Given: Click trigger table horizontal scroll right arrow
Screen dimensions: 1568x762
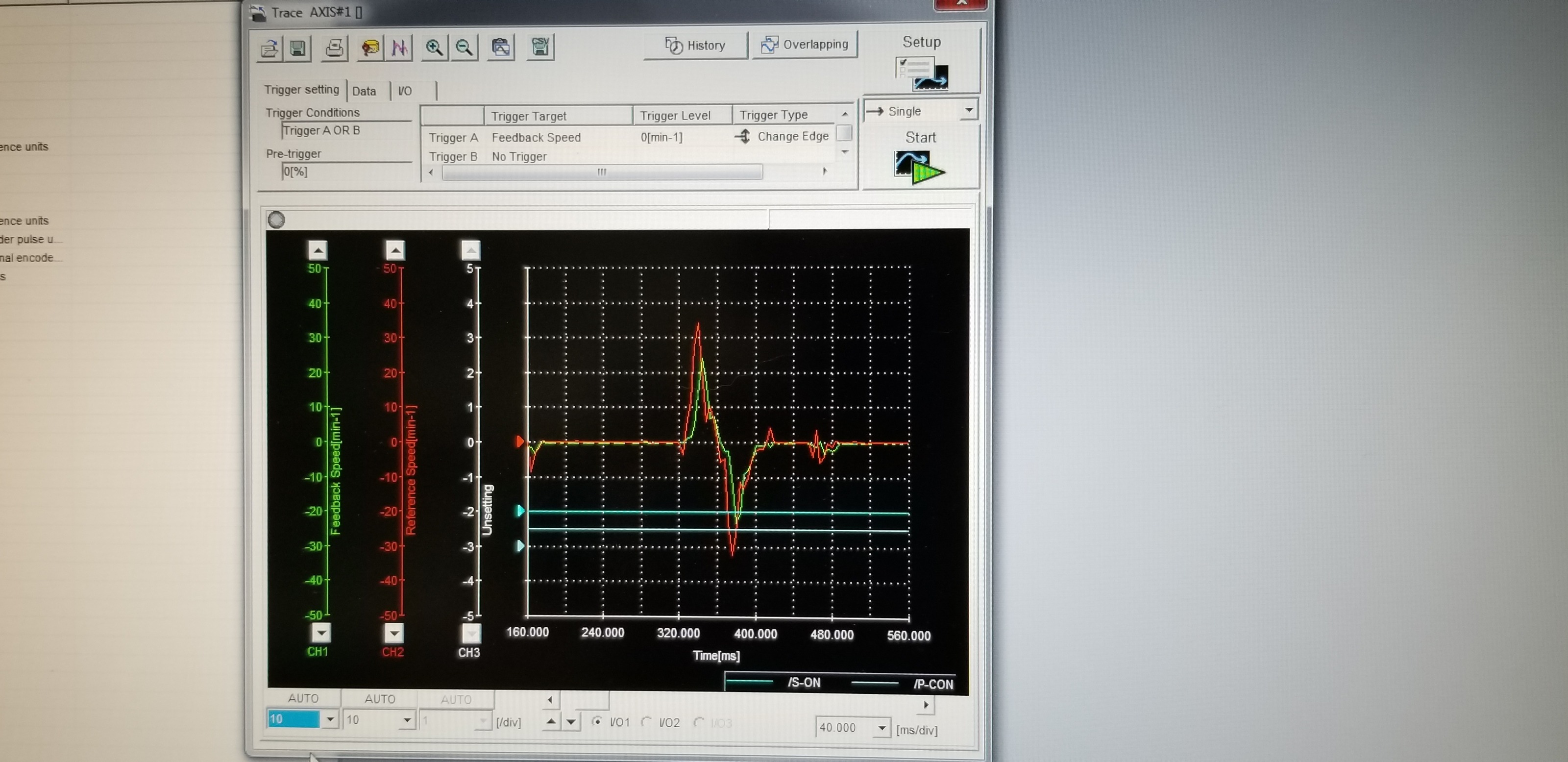Looking at the screenshot, I should (825, 171).
